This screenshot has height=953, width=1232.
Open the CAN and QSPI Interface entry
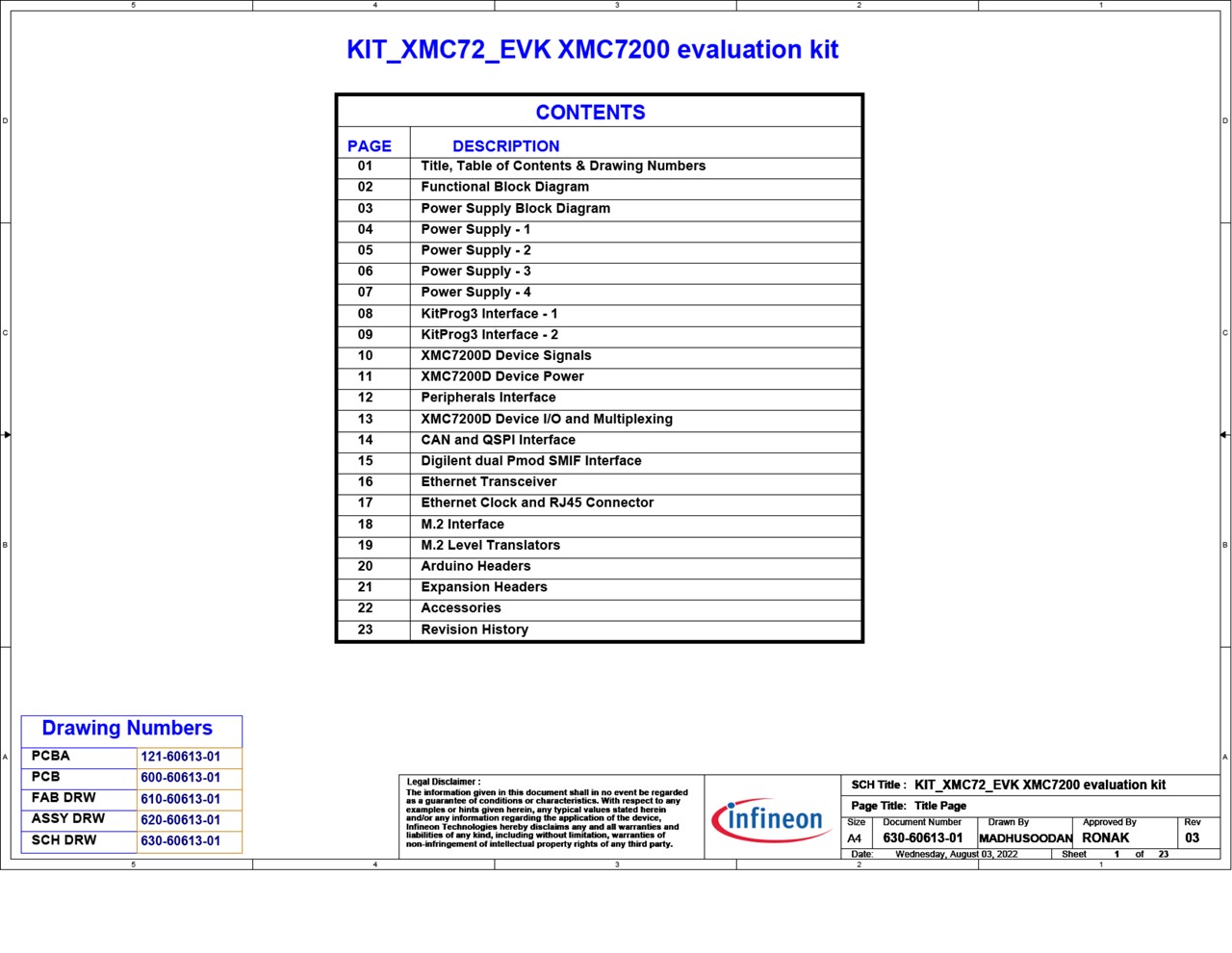coord(498,440)
